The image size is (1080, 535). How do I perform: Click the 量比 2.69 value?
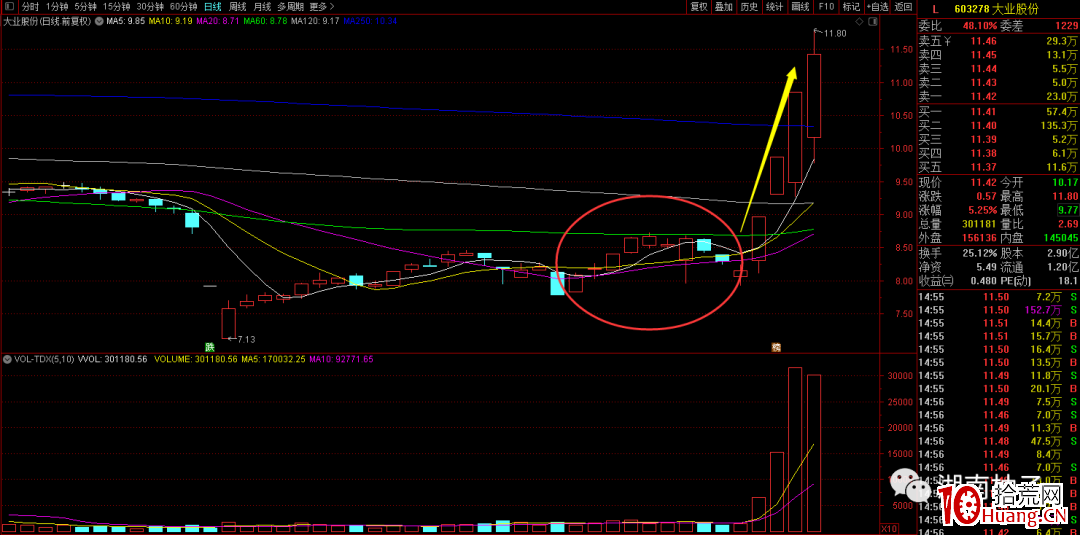(x=1066, y=222)
